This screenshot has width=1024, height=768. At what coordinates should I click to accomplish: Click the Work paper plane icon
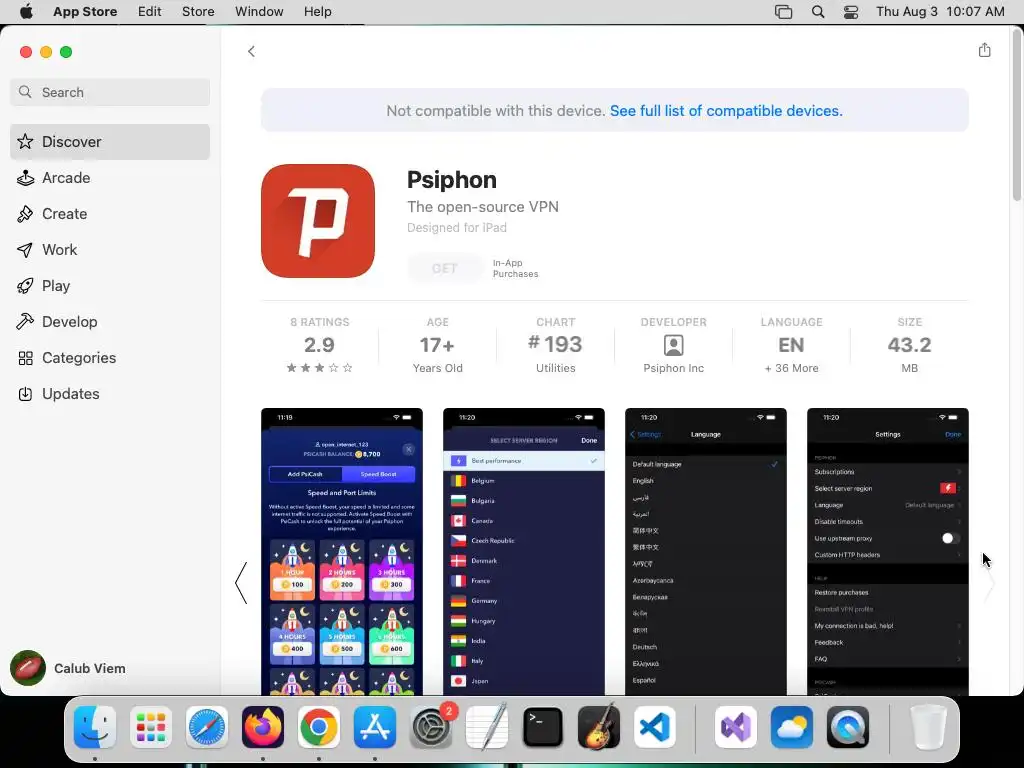(x=25, y=249)
